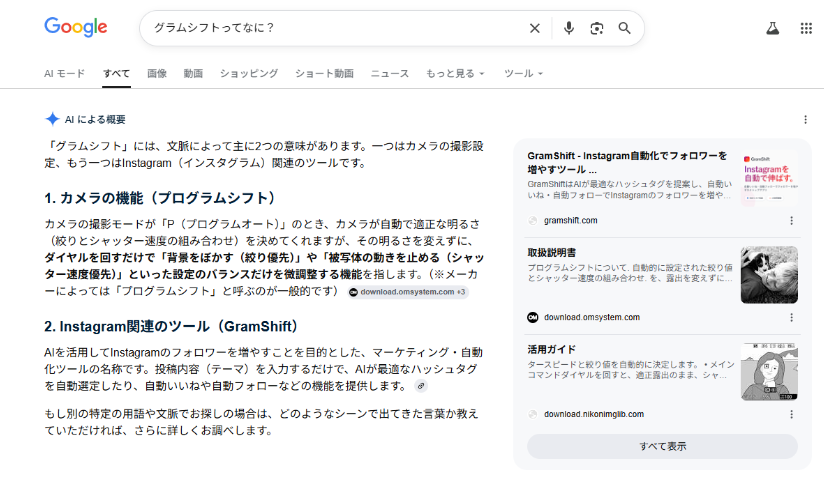This screenshot has height=479, width=824.
Task: Expand the ツール dropdown
Action: click(x=523, y=74)
